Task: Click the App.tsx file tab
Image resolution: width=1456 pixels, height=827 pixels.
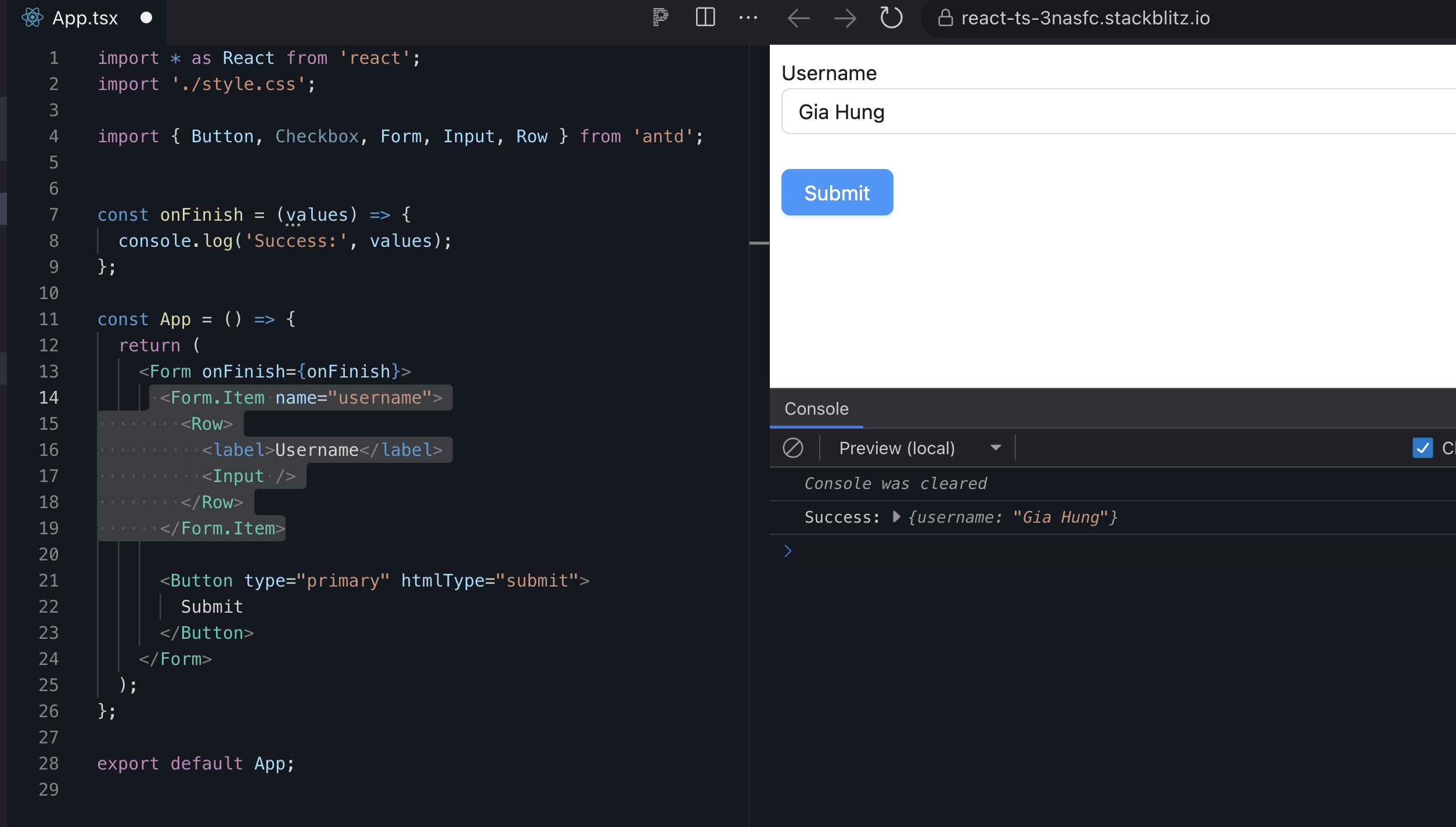Action: [85, 17]
